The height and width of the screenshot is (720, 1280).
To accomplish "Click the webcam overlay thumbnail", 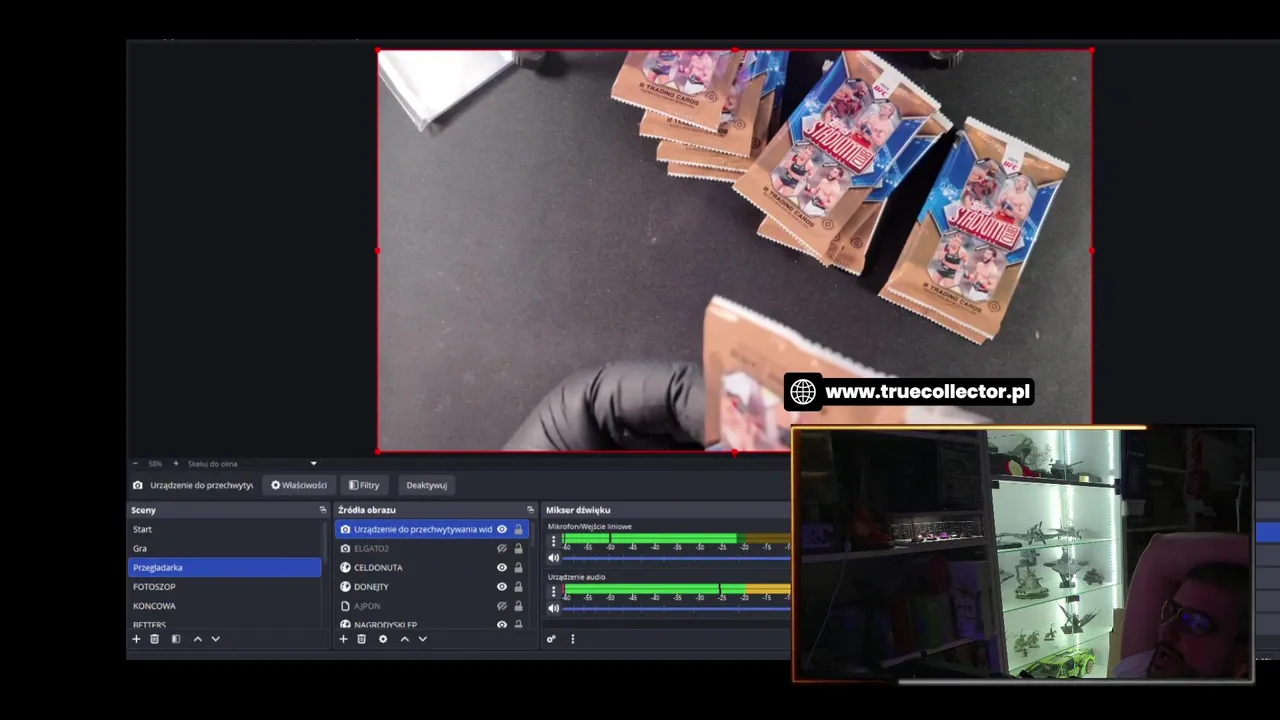I will point(1022,555).
